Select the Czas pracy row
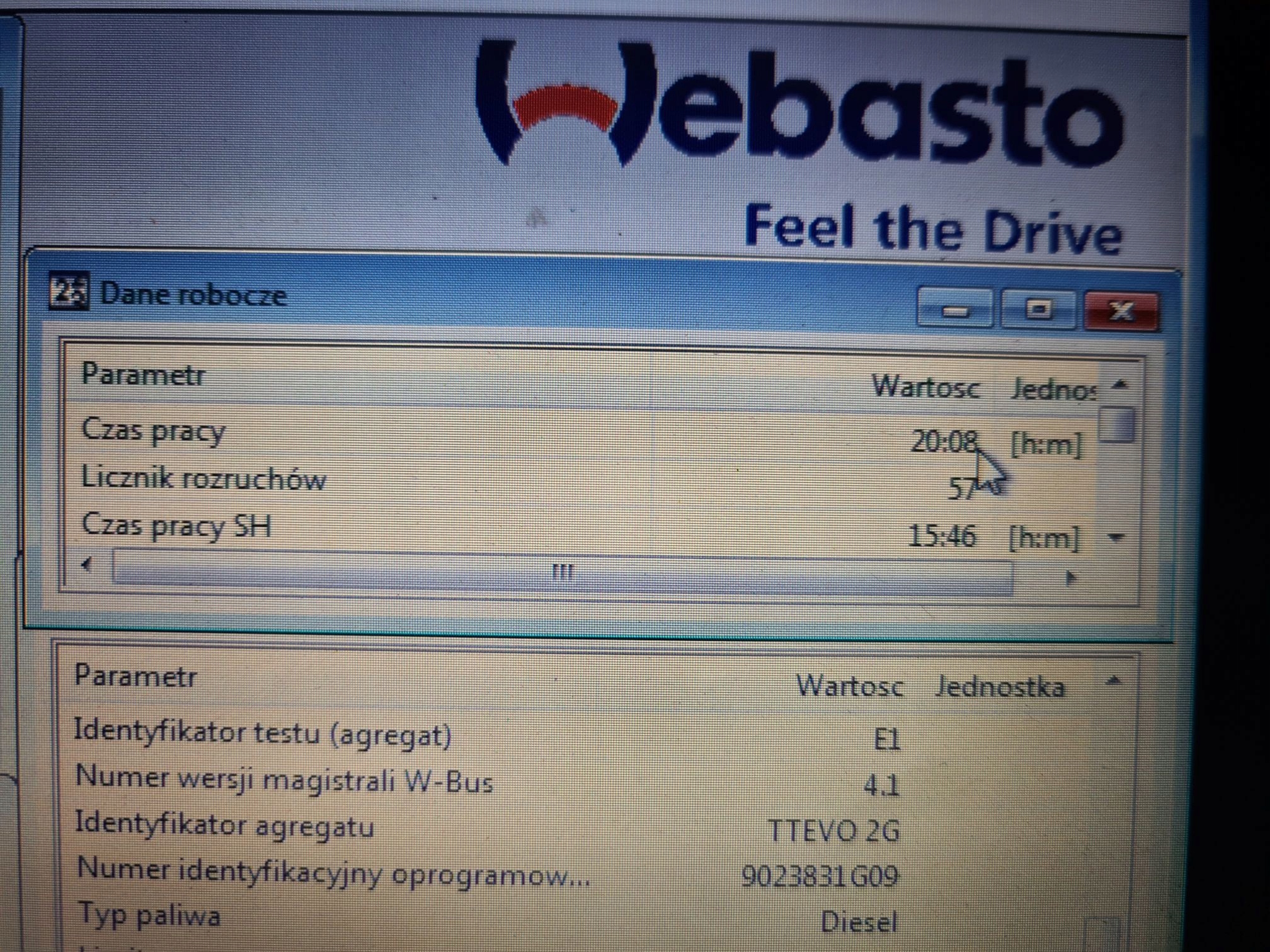The height and width of the screenshot is (952, 1270). pyautogui.click(x=154, y=431)
